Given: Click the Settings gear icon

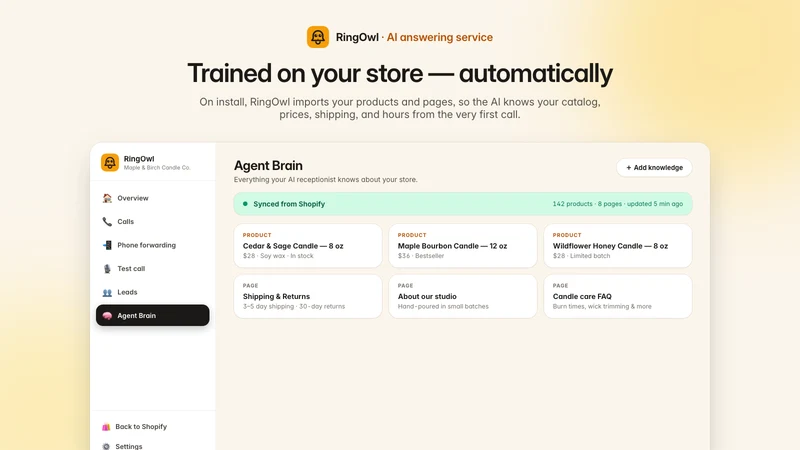Looking at the screenshot, I should tap(106, 446).
